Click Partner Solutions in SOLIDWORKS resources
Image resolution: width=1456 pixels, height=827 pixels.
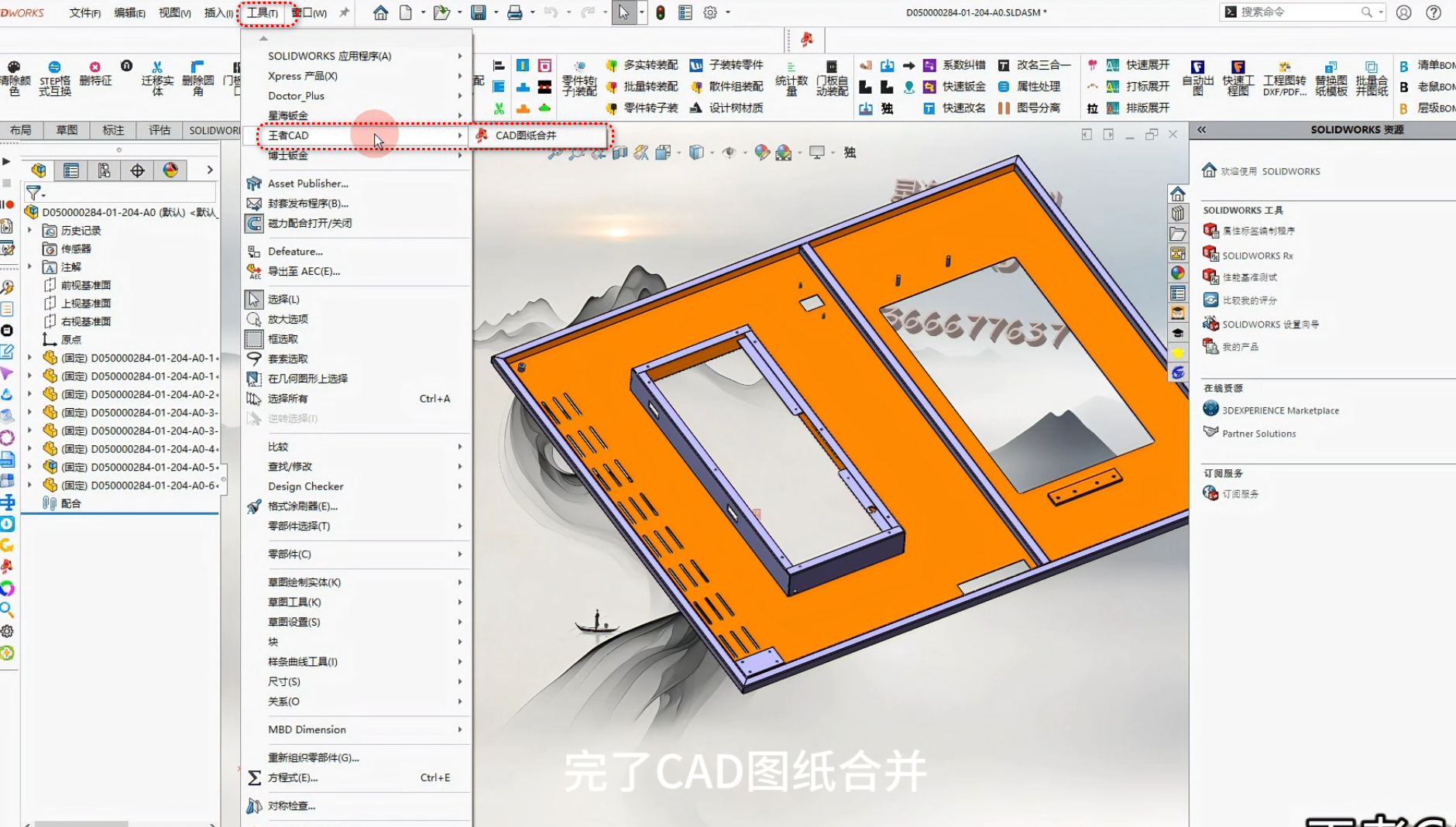tap(1258, 433)
